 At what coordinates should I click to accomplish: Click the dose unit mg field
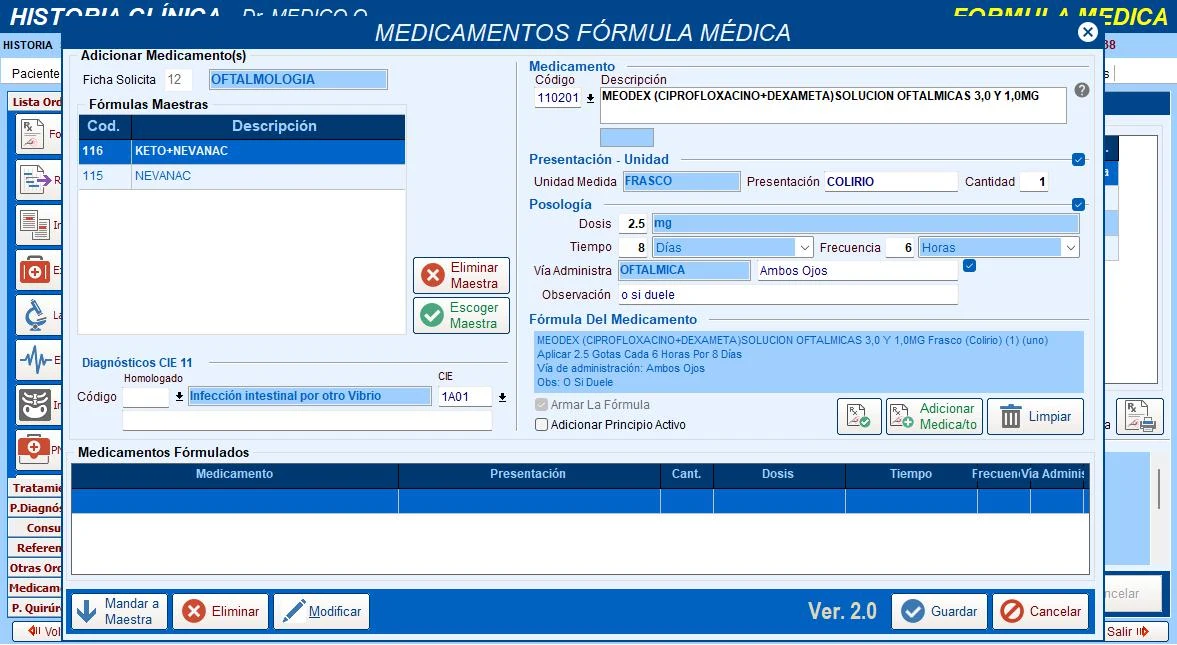[865, 223]
